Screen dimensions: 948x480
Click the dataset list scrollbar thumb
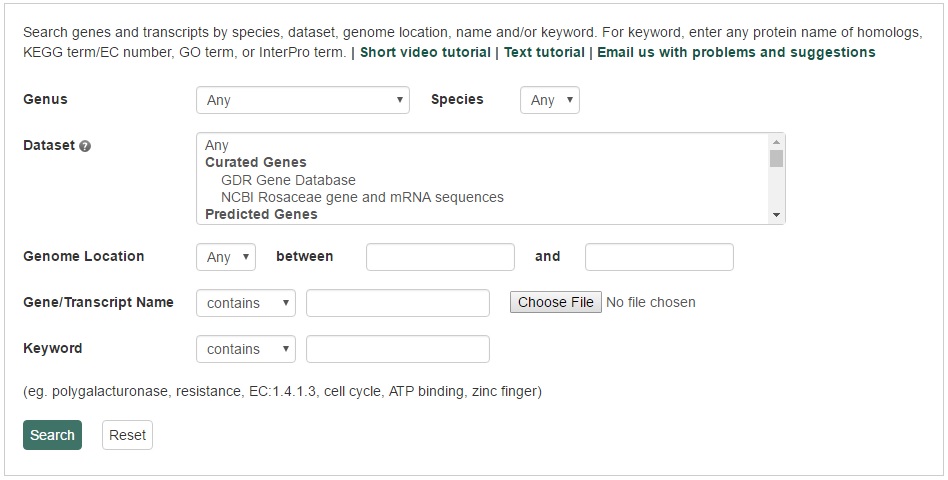coord(776,158)
